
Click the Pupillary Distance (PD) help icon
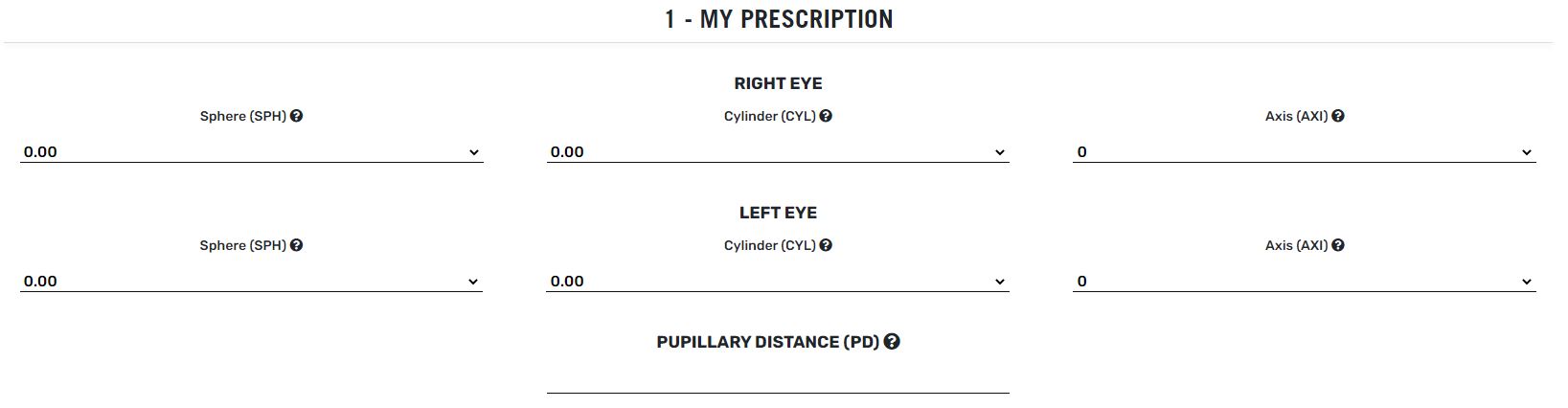pos(892,342)
